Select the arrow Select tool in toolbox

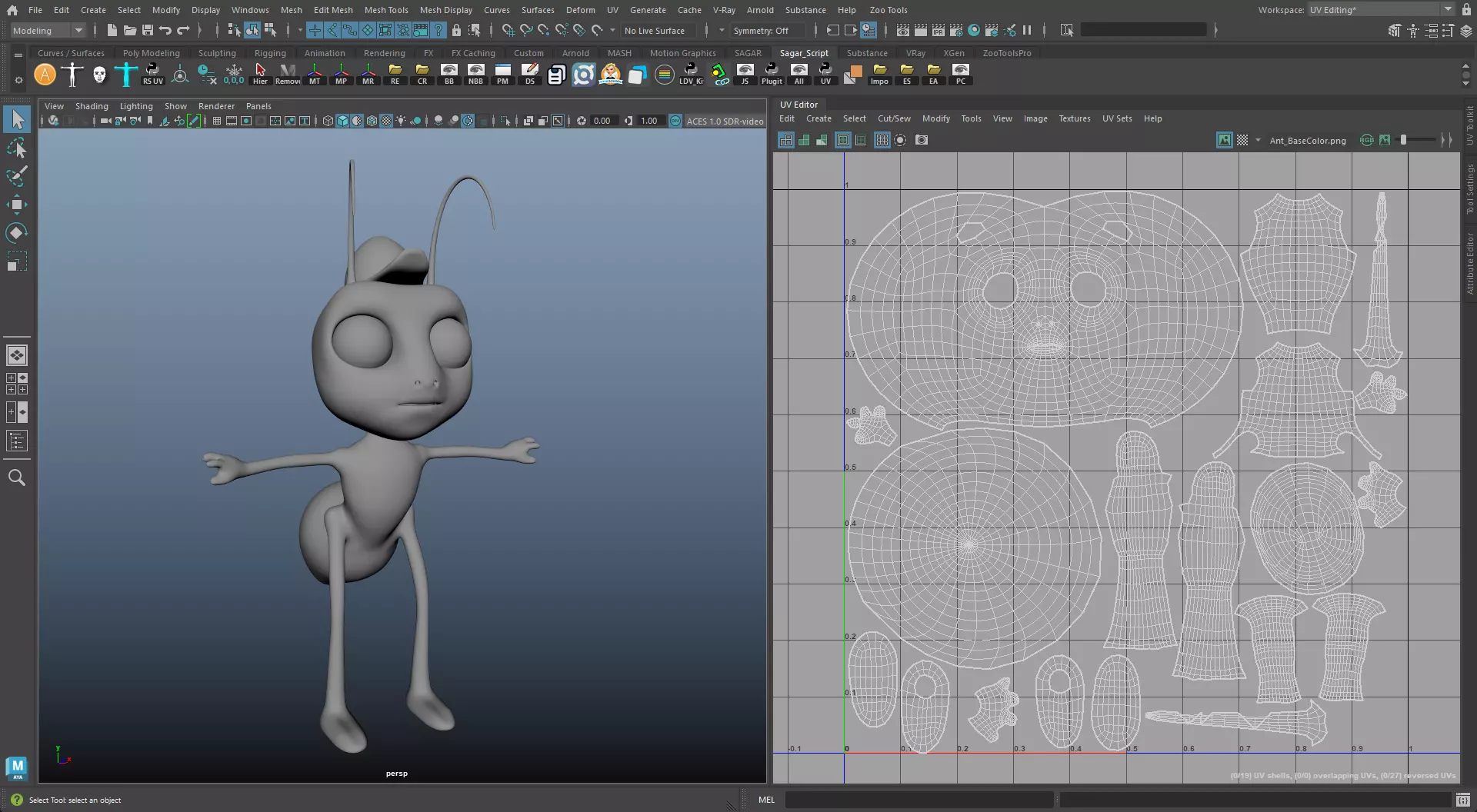(17, 120)
